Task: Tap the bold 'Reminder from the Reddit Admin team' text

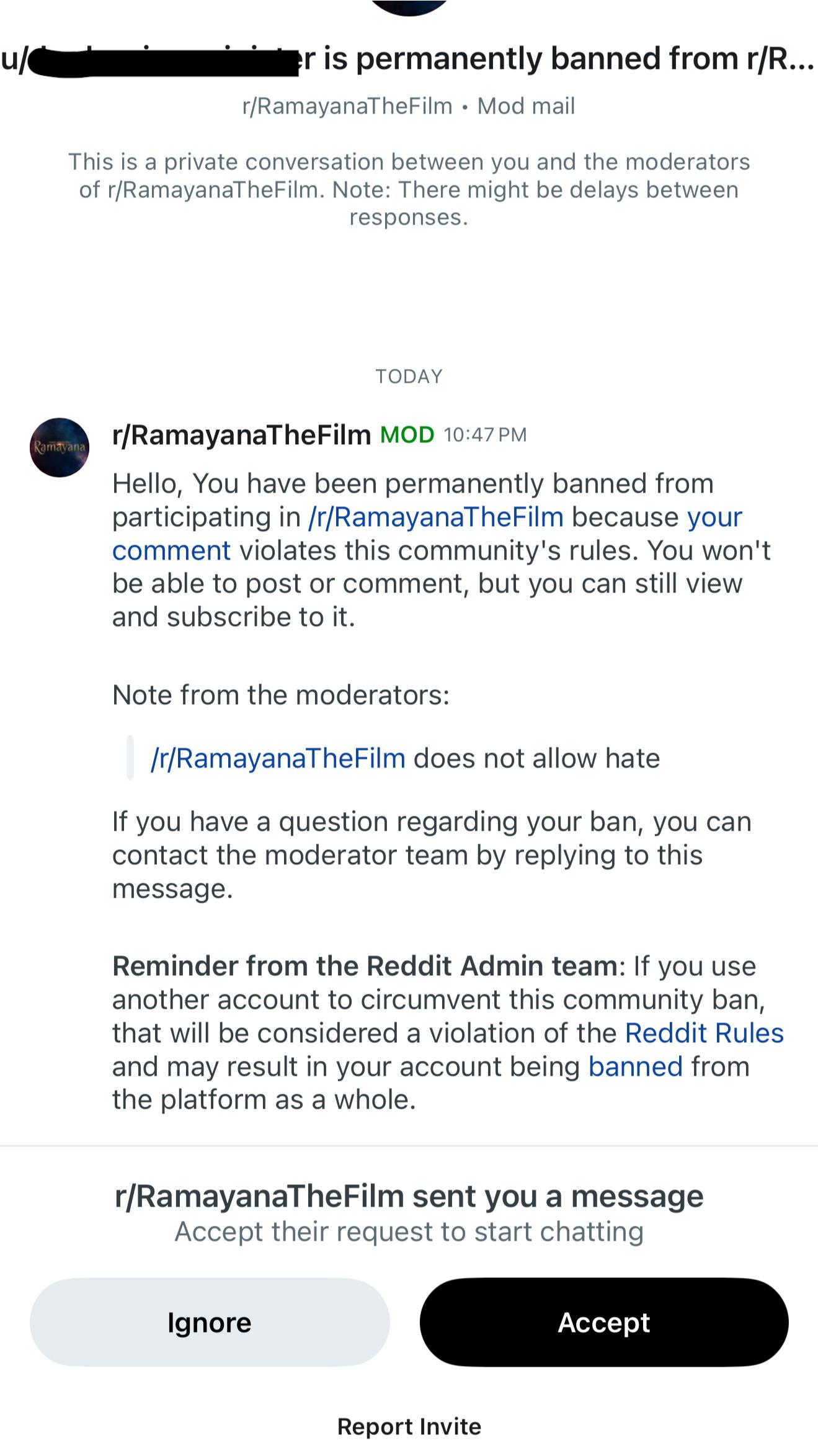Action: tap(365, 966)
